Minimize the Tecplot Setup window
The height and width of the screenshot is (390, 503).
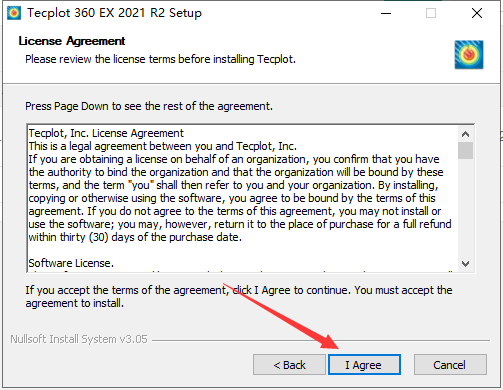coord(386,13)
